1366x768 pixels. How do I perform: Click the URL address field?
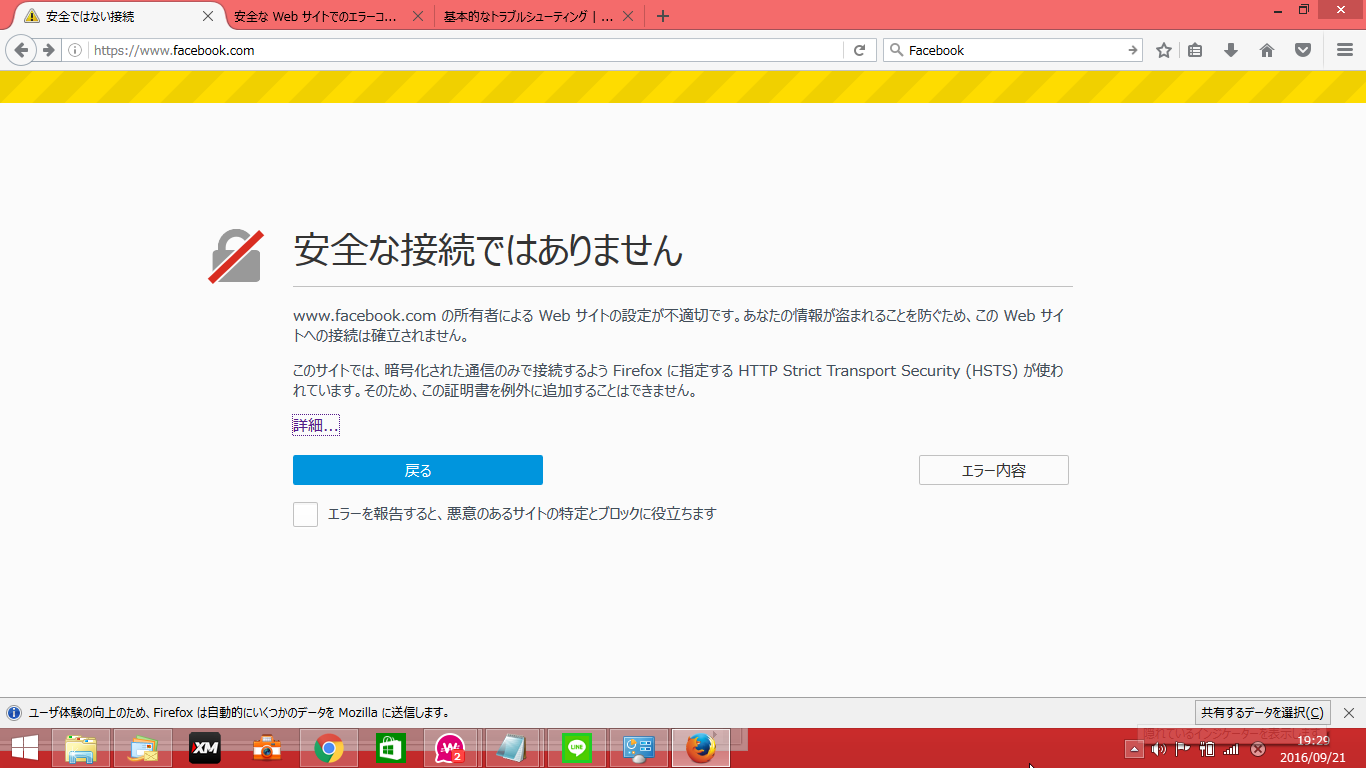tap(460, 50)
